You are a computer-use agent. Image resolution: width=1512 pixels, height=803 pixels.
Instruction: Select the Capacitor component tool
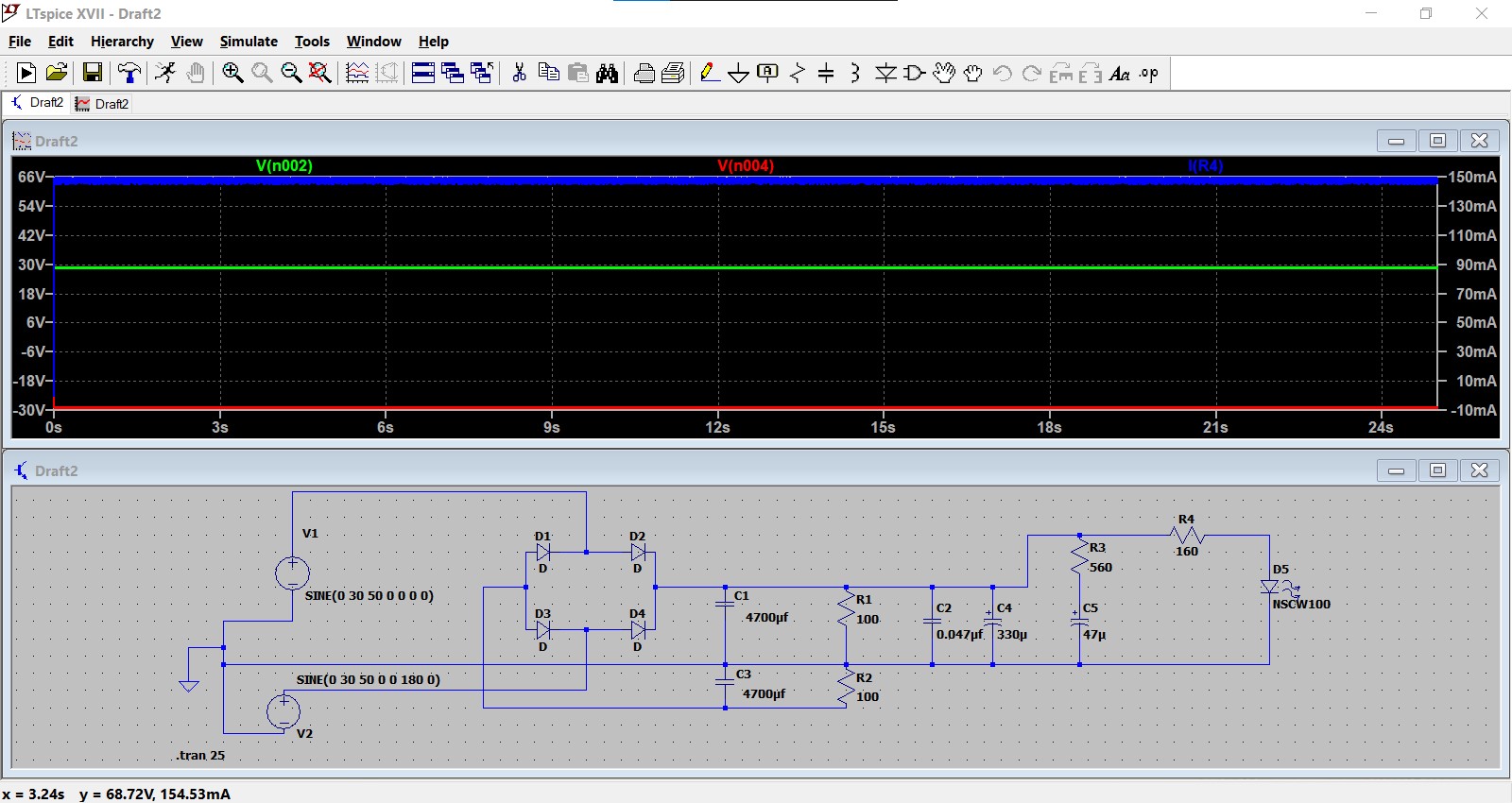[826, 73]
